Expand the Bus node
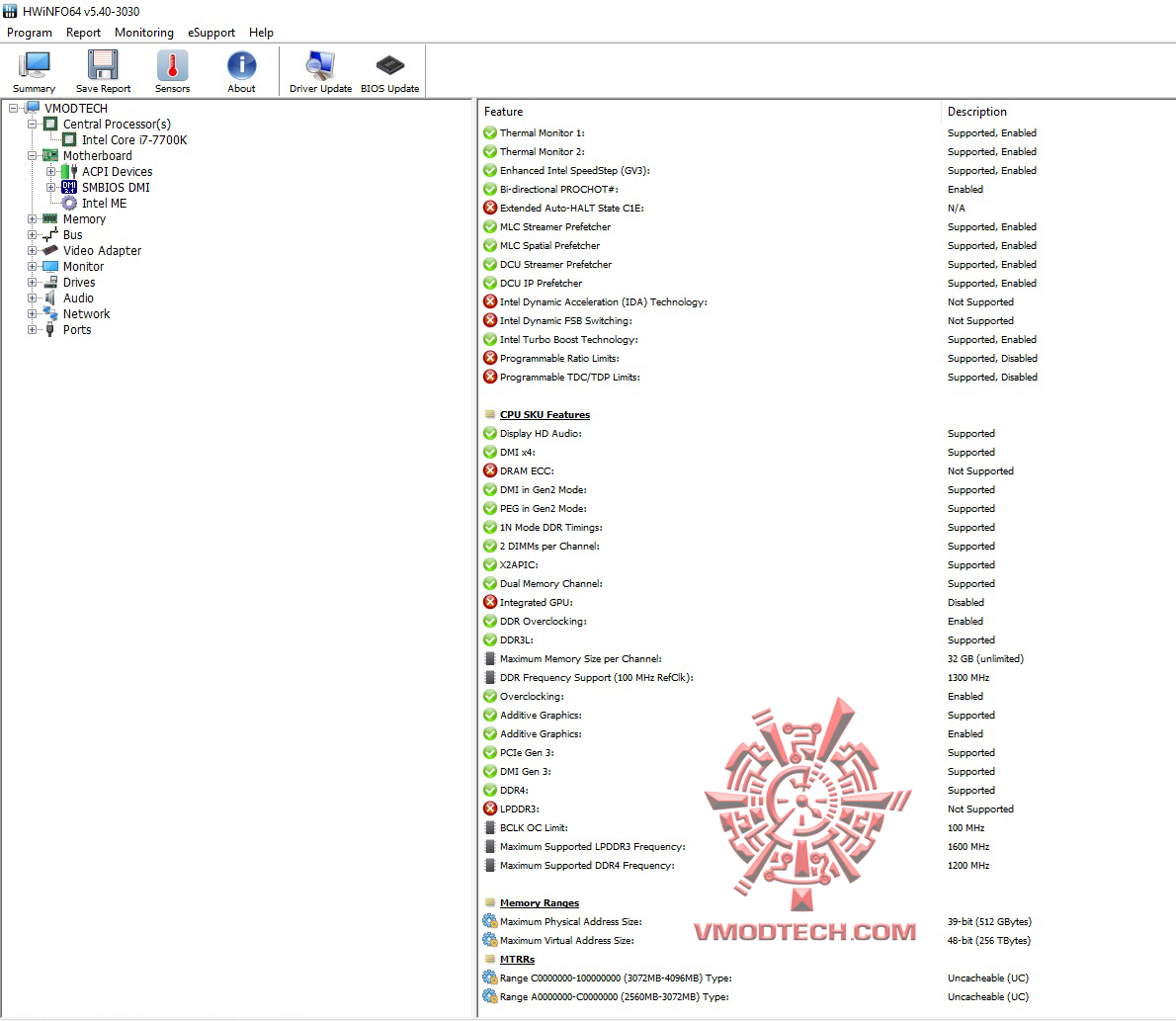Screen dimensions: 1176x1021 [x=32, y=235]
